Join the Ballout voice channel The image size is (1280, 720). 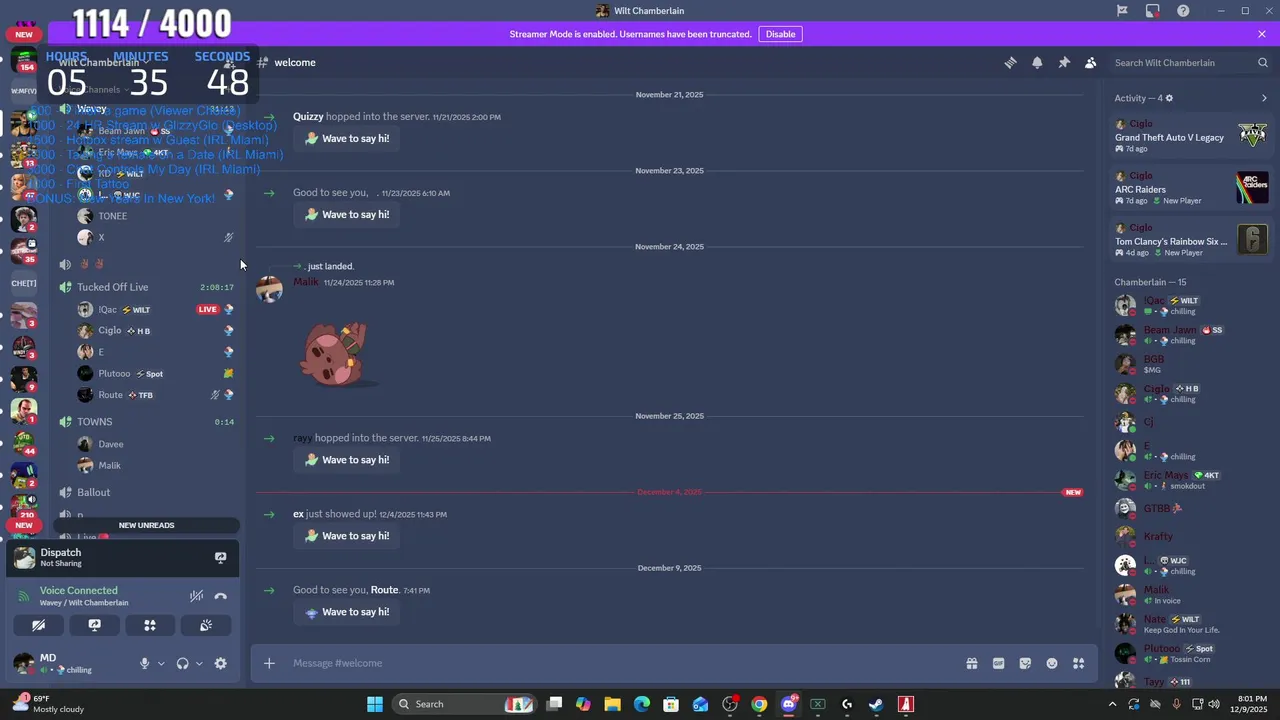click(x=146, y=492)
